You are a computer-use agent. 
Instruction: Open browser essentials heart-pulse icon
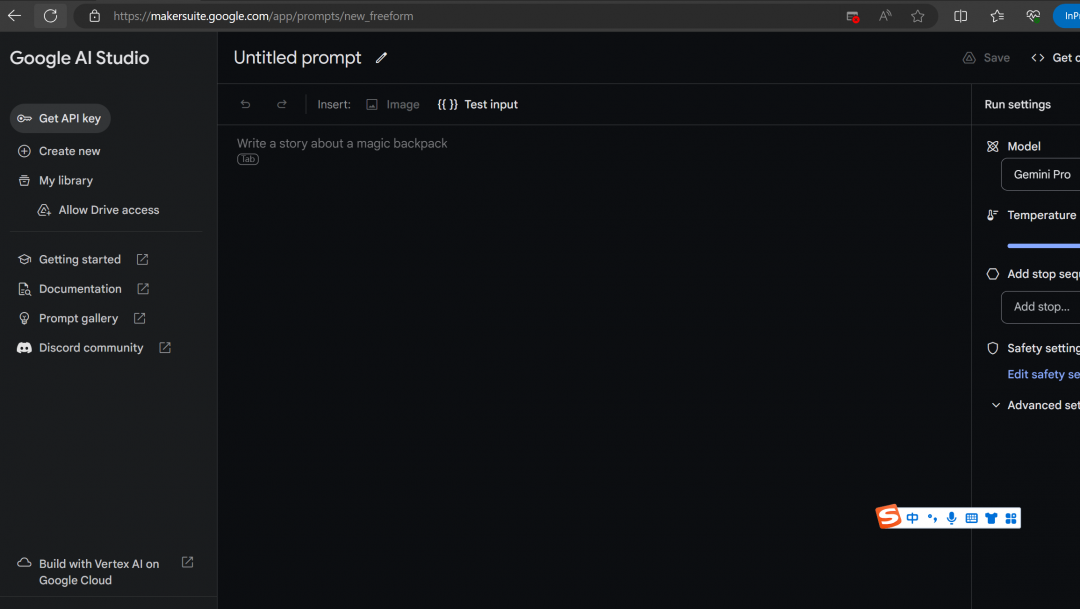(x=1032, y=16)
